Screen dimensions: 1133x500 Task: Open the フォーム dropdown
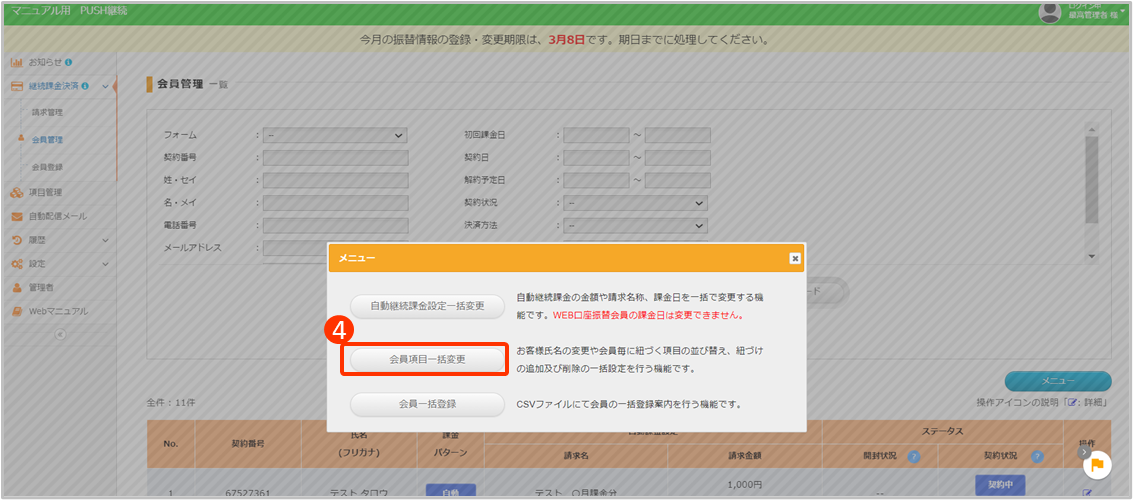tap(335, 135)
